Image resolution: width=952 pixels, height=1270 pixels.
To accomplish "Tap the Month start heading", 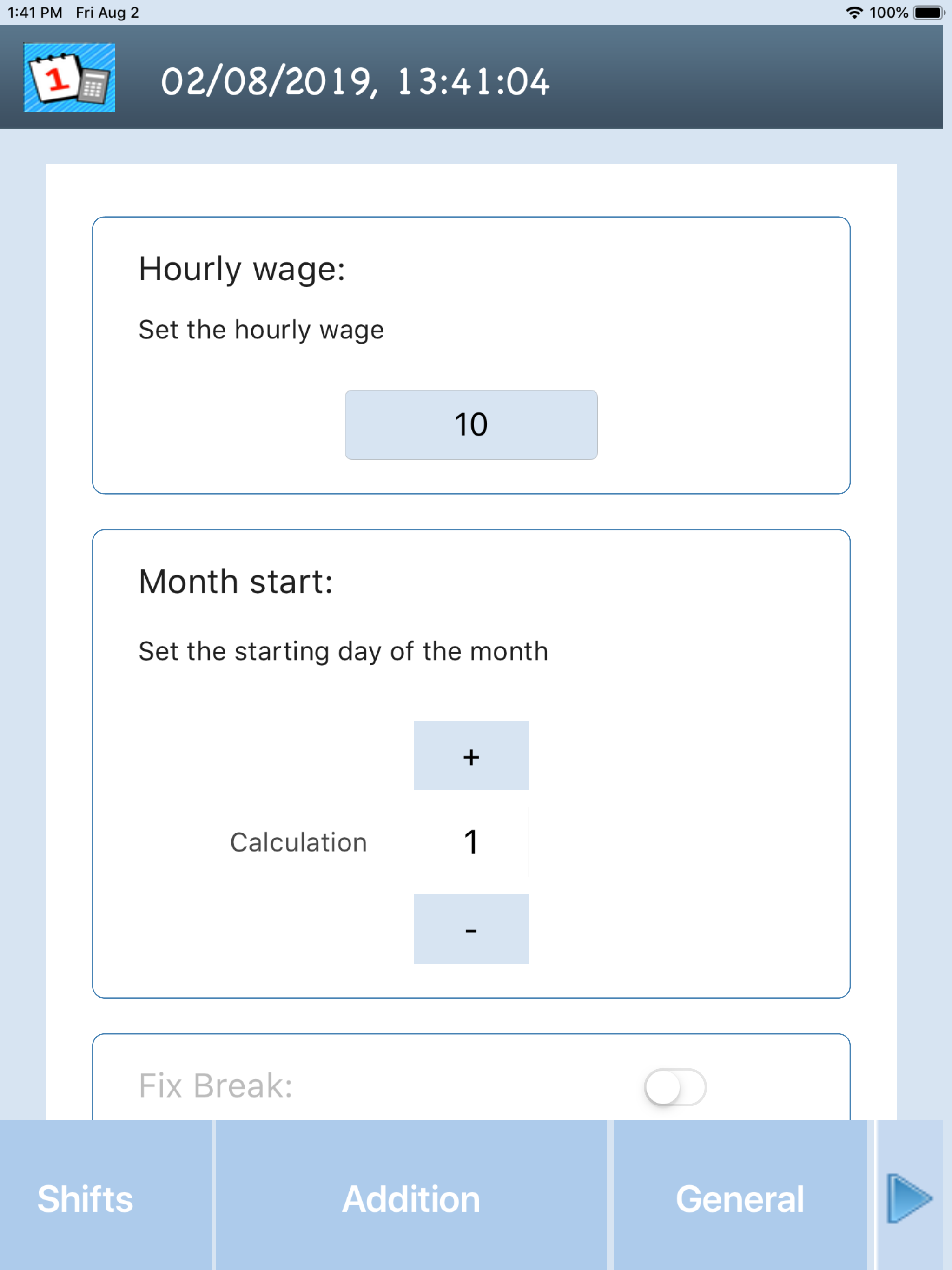I will coord(235,582).
